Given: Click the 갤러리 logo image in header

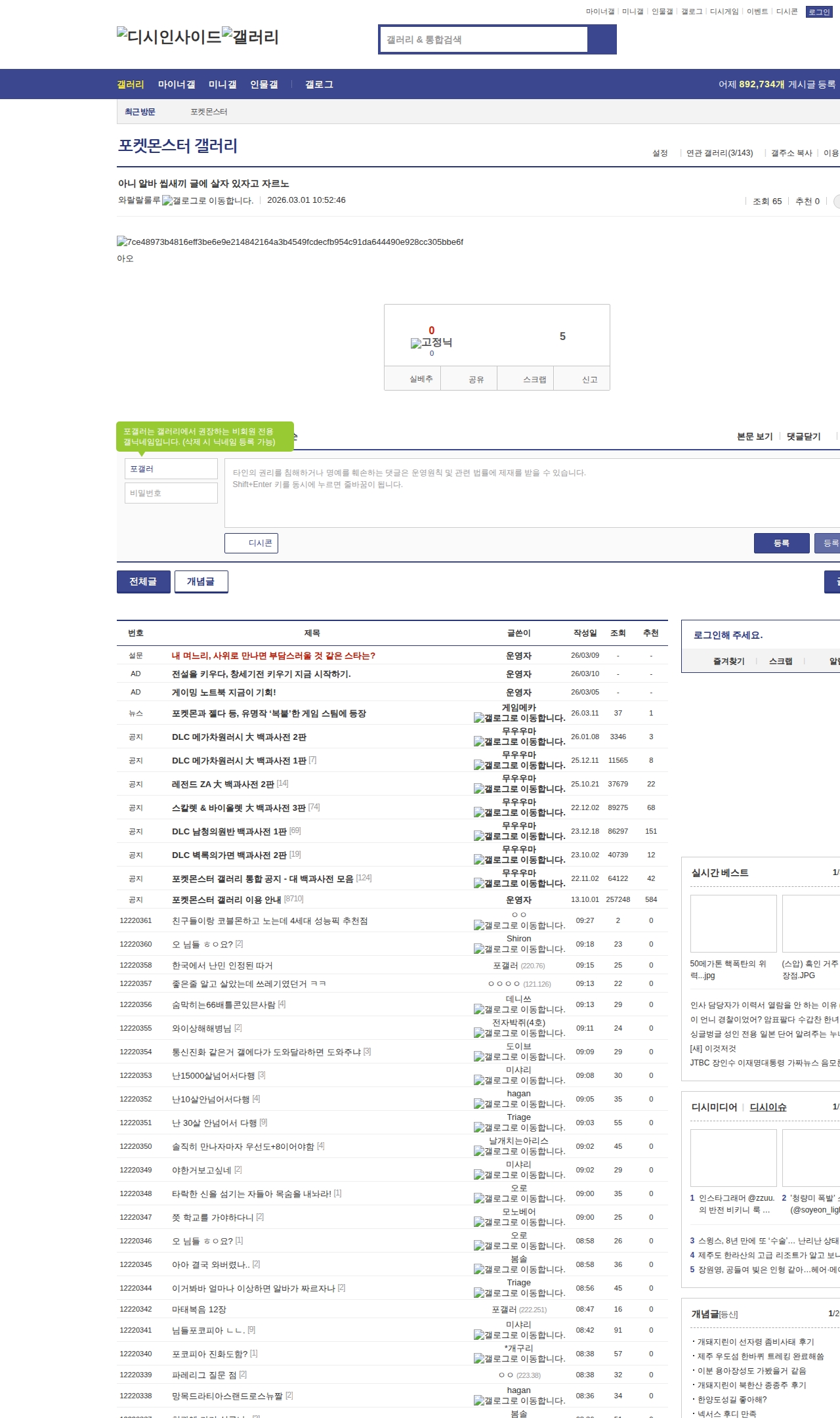Looking at the screenshot, I should tap(250, 36).
